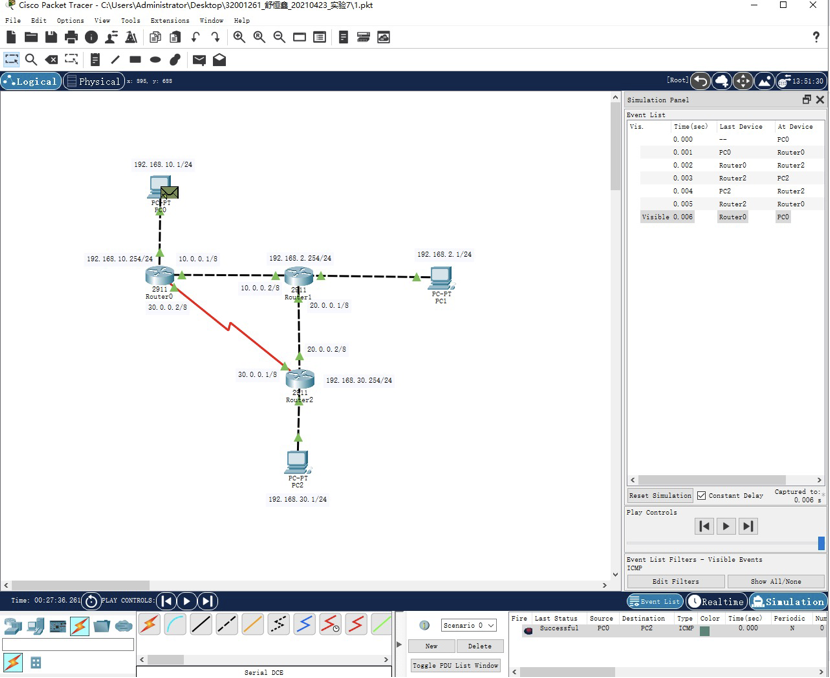Choose the Delete tool in the toolbar
The width and height of the screenshot is (830, 678).
[51, 60]
